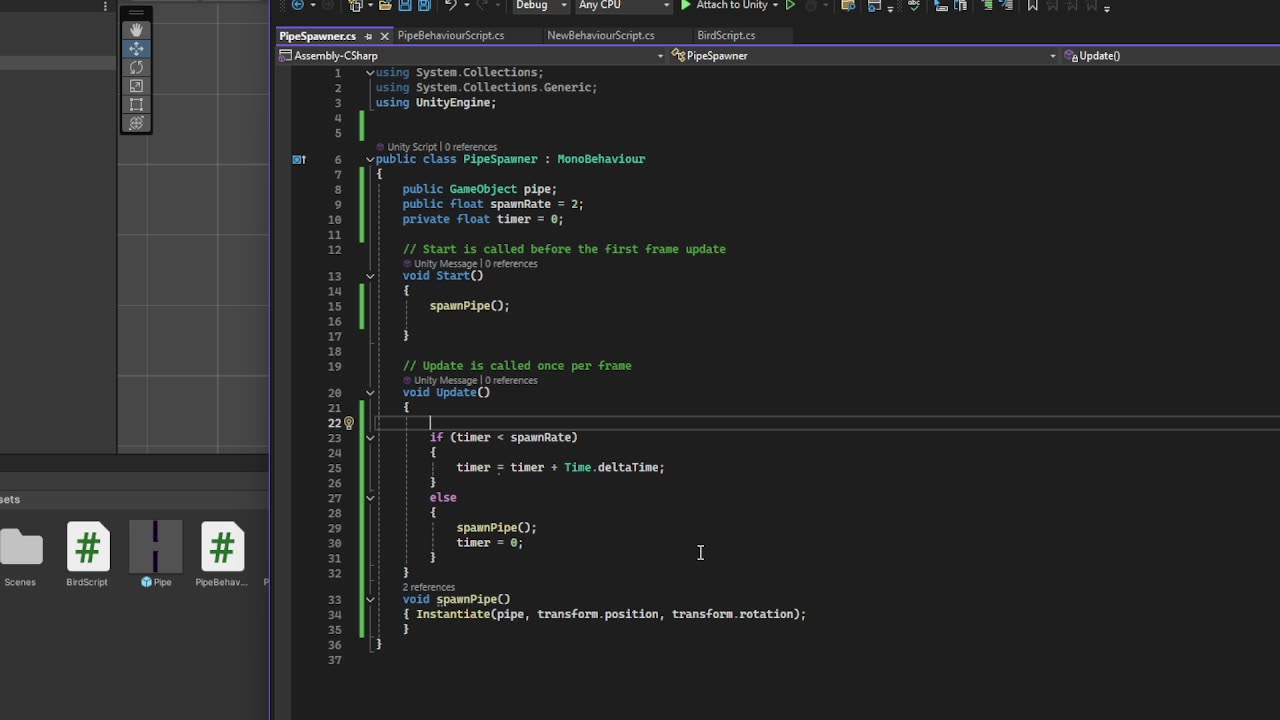This screenshot has height=720, width=1280.
Task: Select the Hand tool in Unity
Action: pyautogui.click(x=136, y=30)
